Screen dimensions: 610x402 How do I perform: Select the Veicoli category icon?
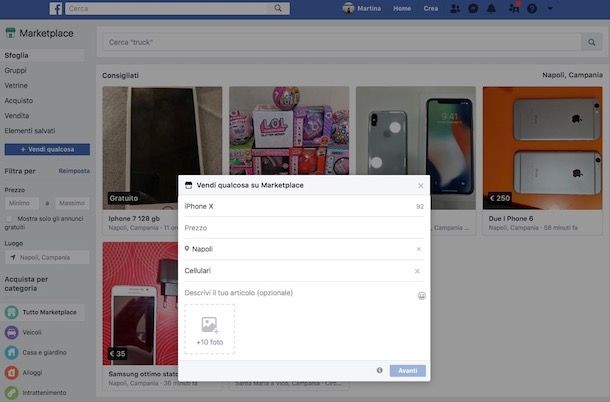tap(11, 332)
